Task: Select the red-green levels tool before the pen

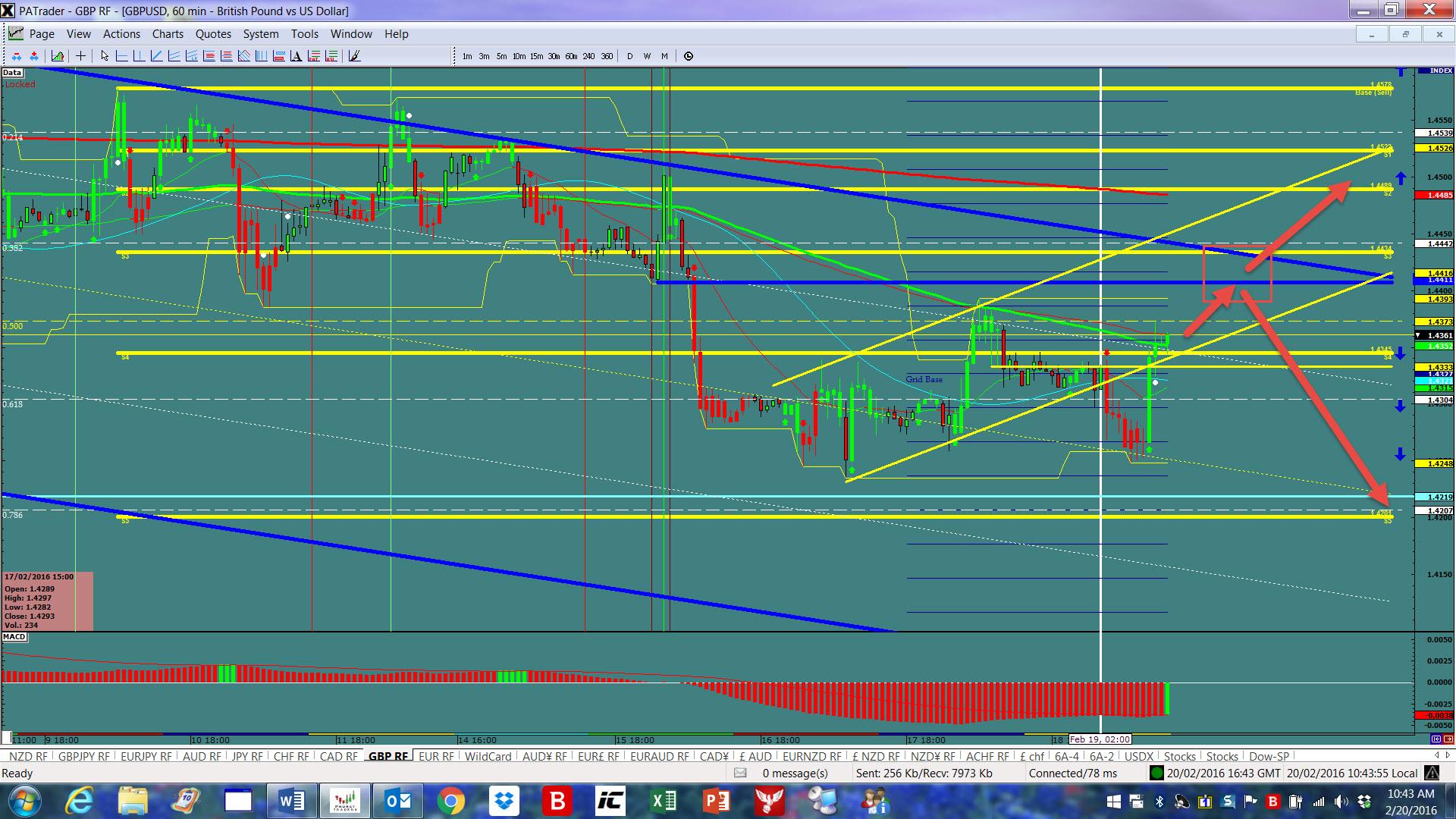Action: pos(331,55)
